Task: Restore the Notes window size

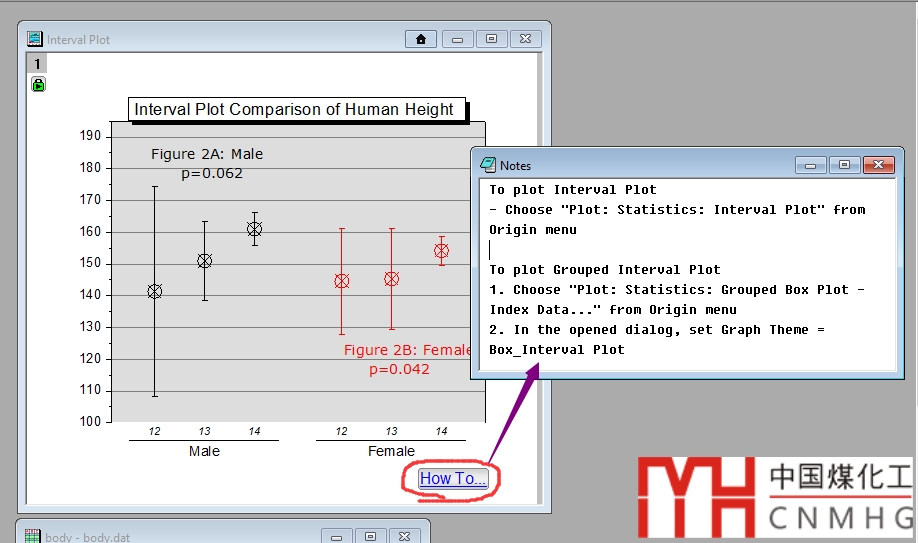Action: tap(844, 165)
